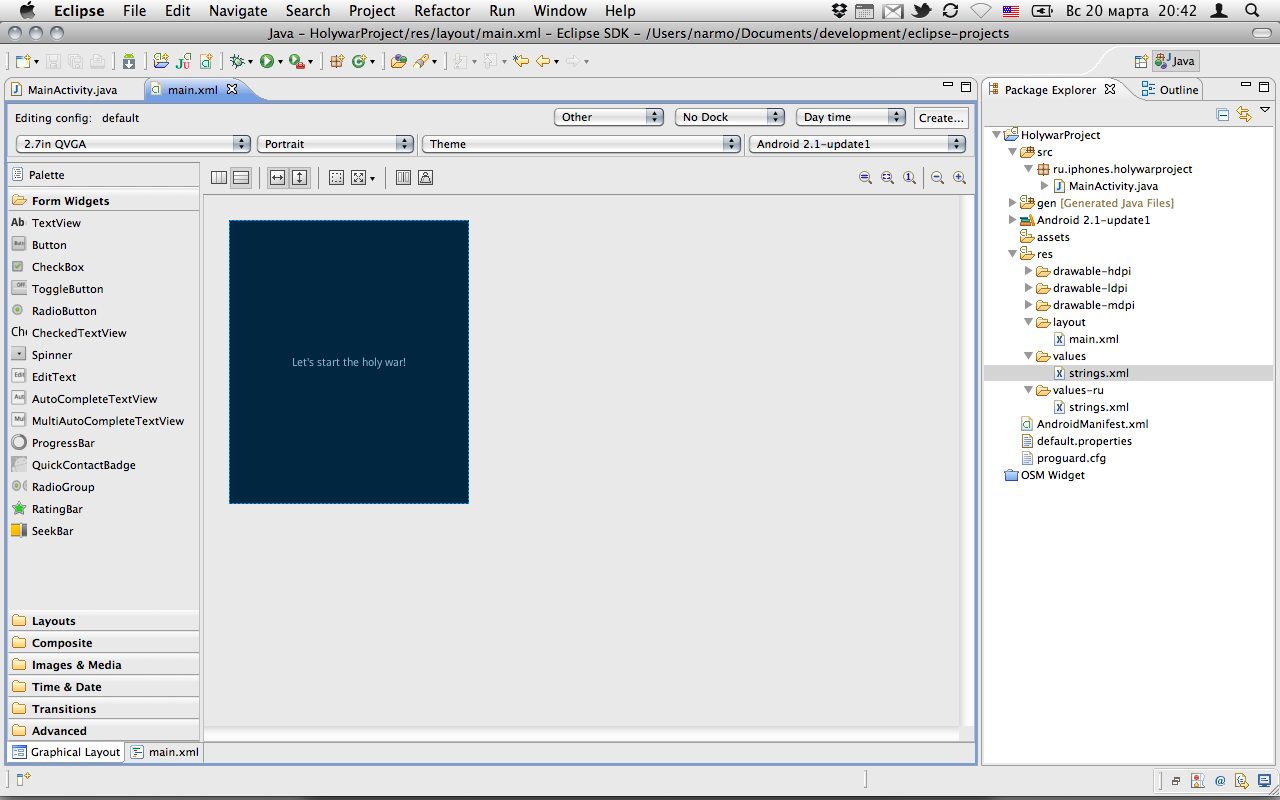Click the Create... button

(940, 117)
